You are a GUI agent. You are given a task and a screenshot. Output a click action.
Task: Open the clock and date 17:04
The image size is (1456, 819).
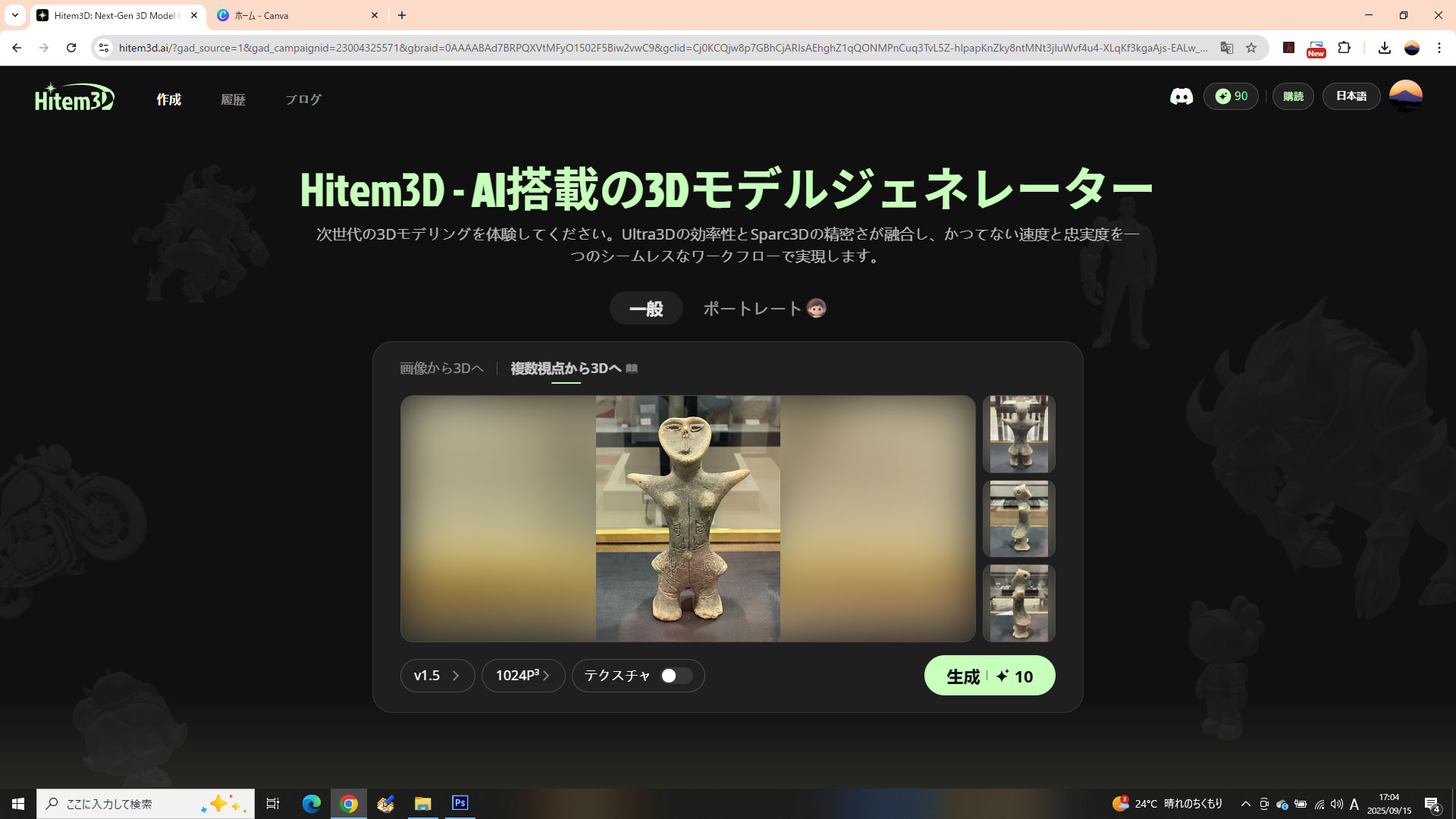click(x=1389, y=804)
